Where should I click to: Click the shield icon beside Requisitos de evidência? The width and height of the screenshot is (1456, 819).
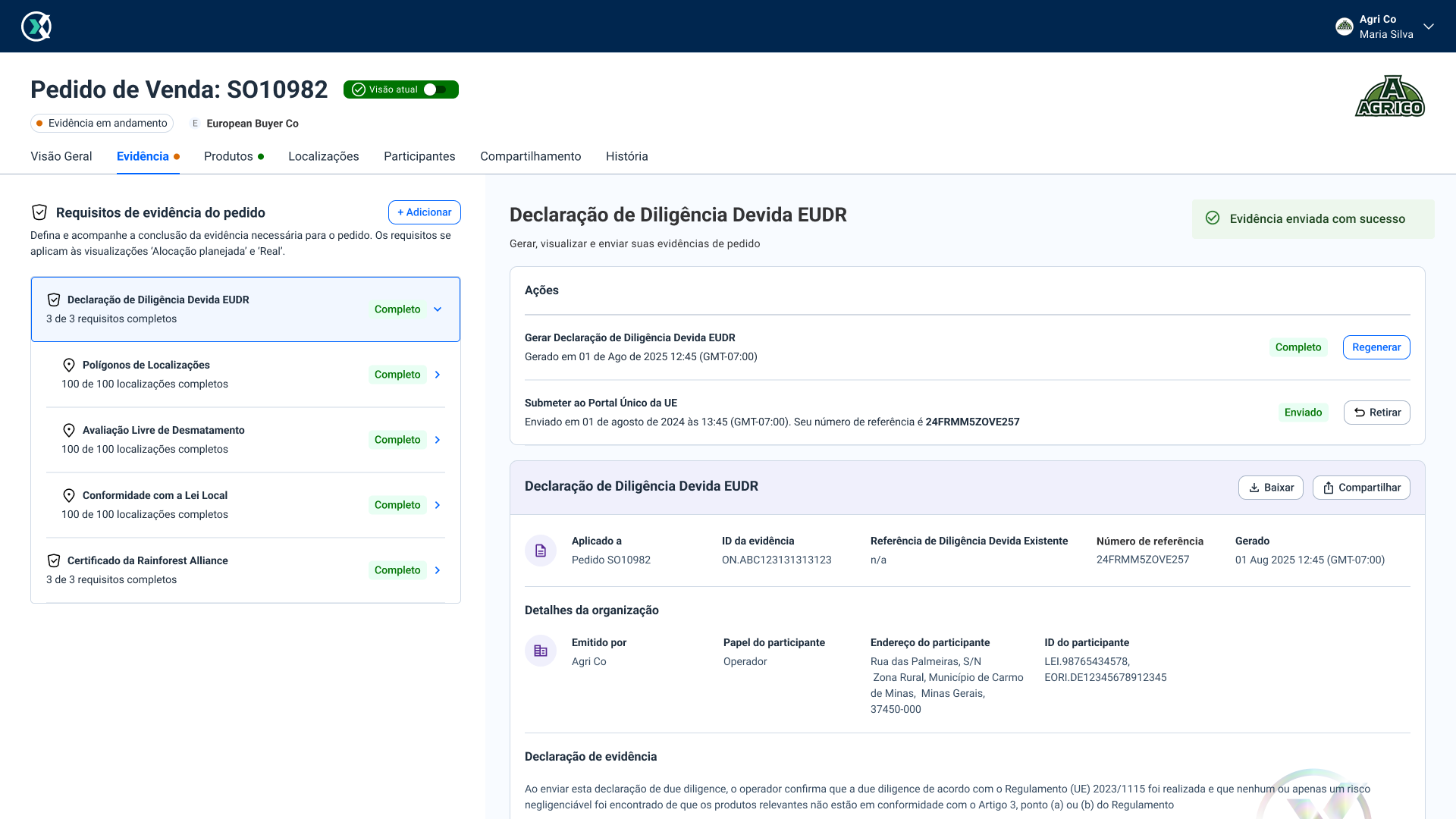click(39, 212)
